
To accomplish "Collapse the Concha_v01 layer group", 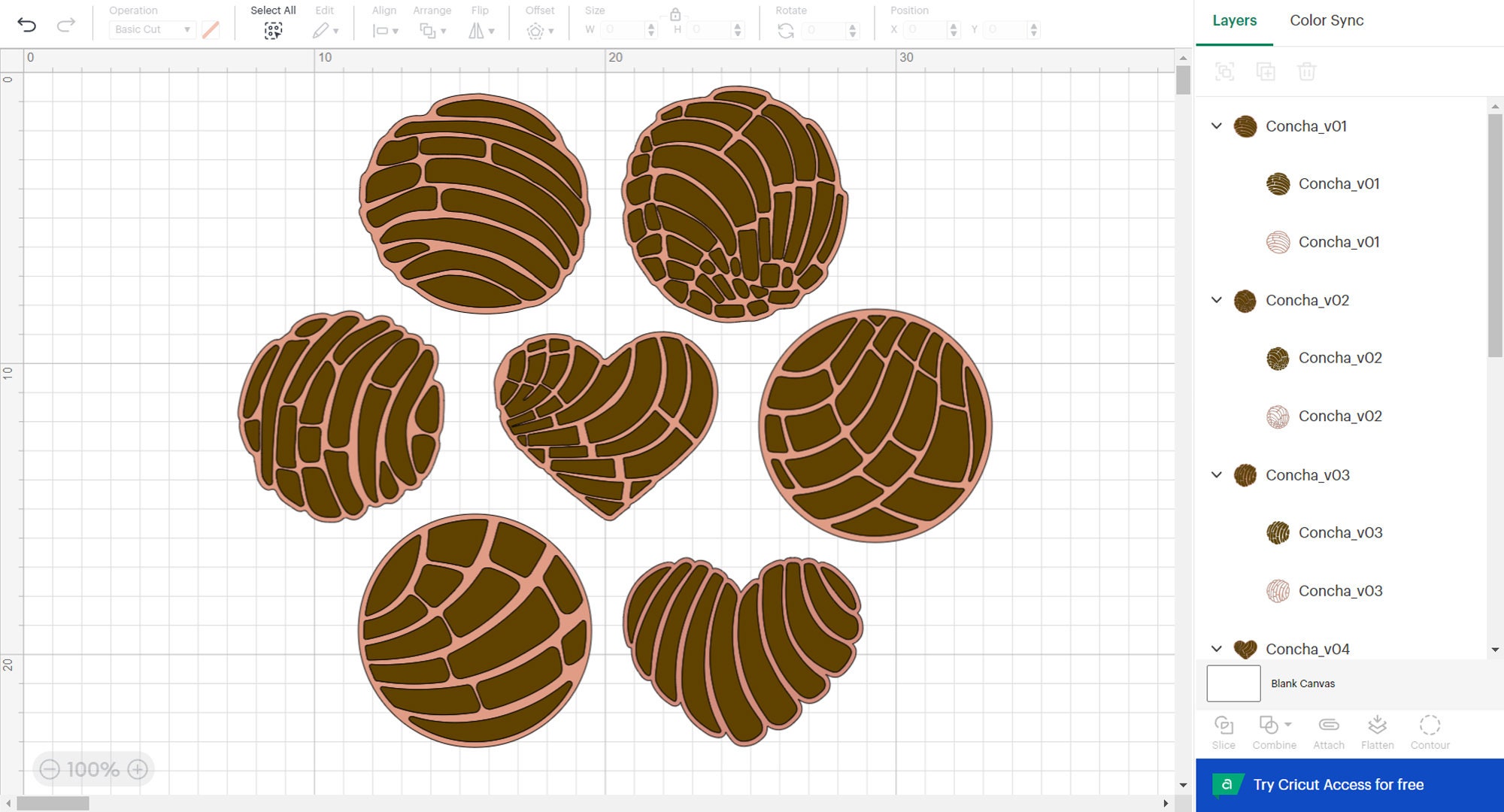I will (x=1216, y=126).
